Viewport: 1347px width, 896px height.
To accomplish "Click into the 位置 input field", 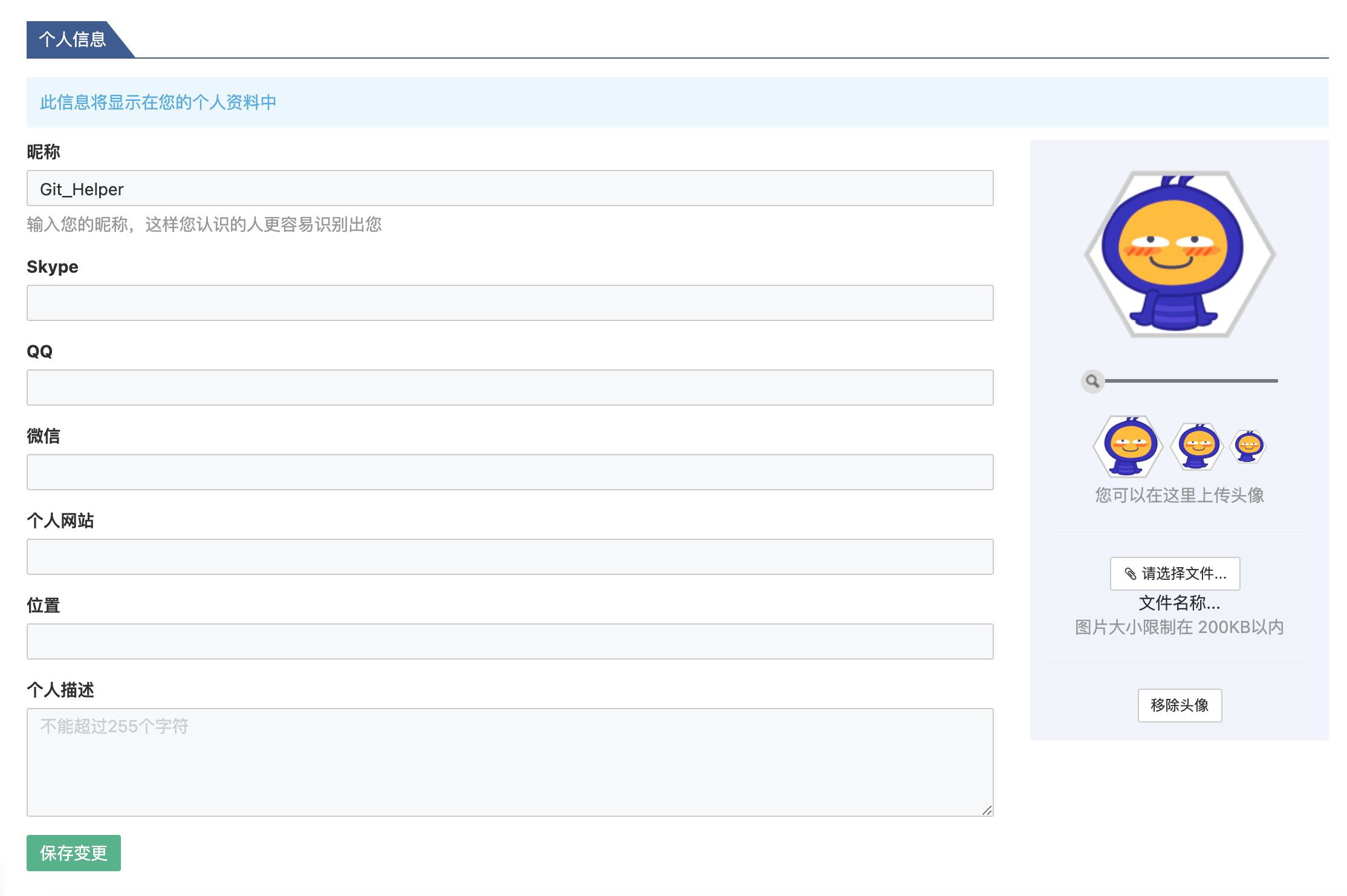I will click(510, 641).
